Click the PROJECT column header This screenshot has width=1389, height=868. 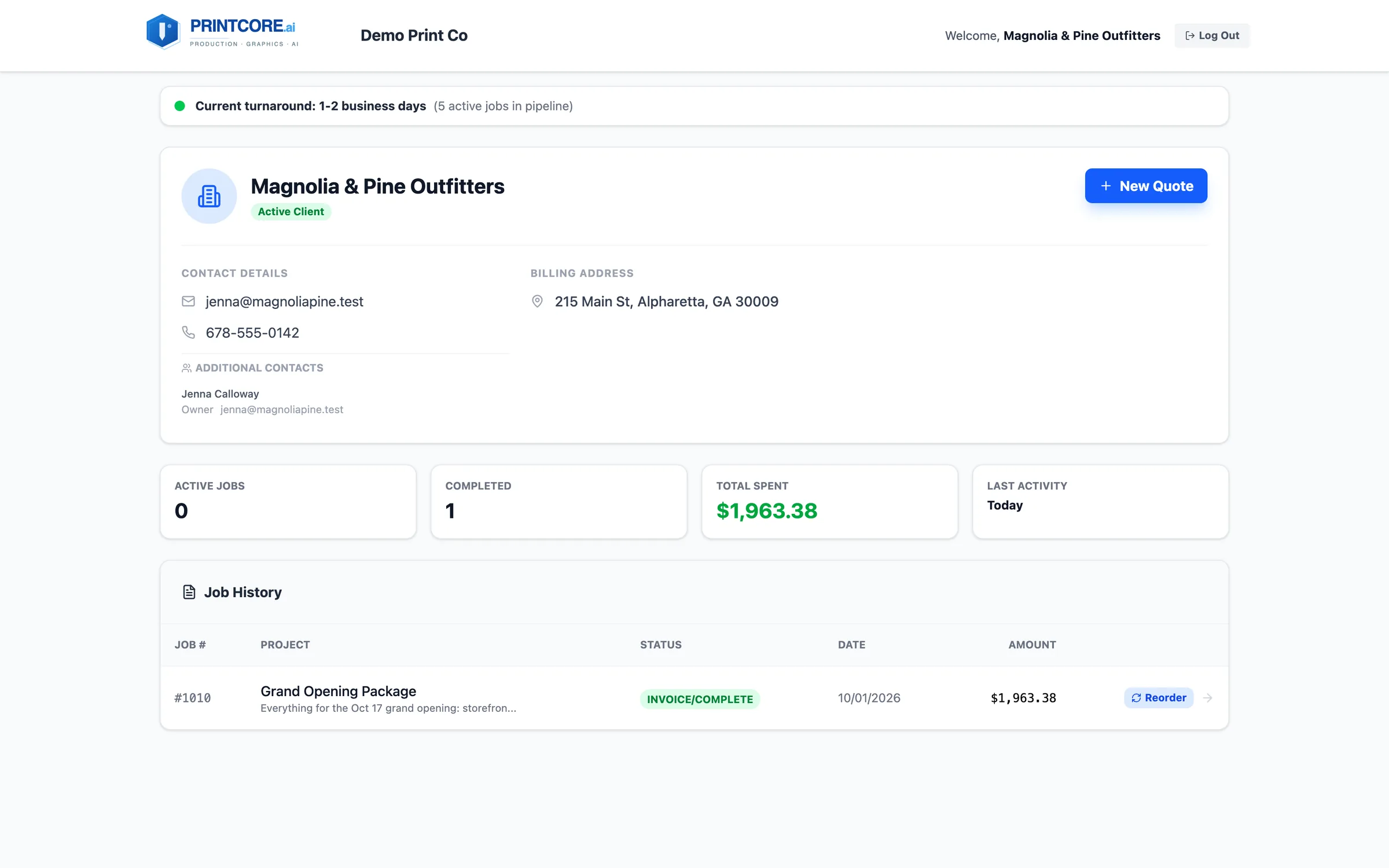pyautogui.click(x=285, y=645)
